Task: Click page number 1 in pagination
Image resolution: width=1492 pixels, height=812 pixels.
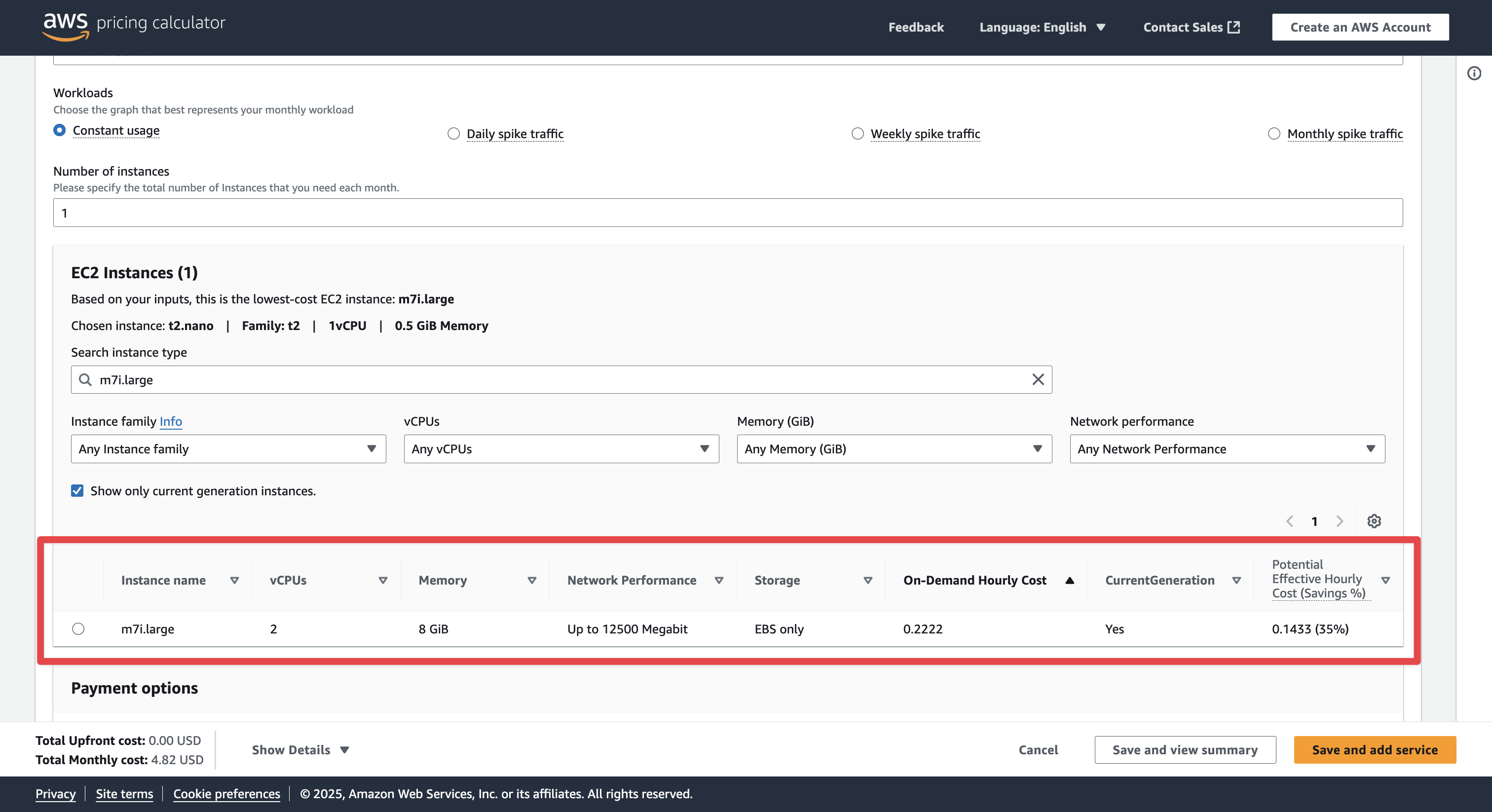Action: point(1314,521)
